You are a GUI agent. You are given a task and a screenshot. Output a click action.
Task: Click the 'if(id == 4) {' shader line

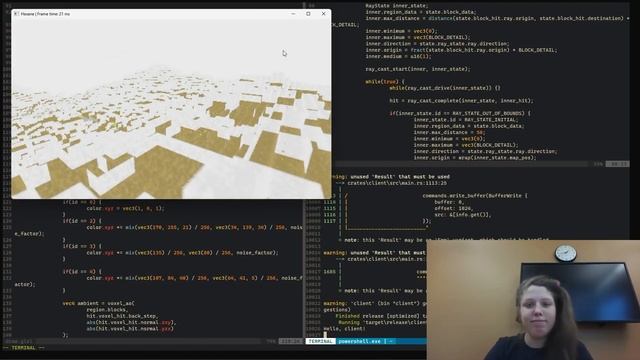click(82, 271)
